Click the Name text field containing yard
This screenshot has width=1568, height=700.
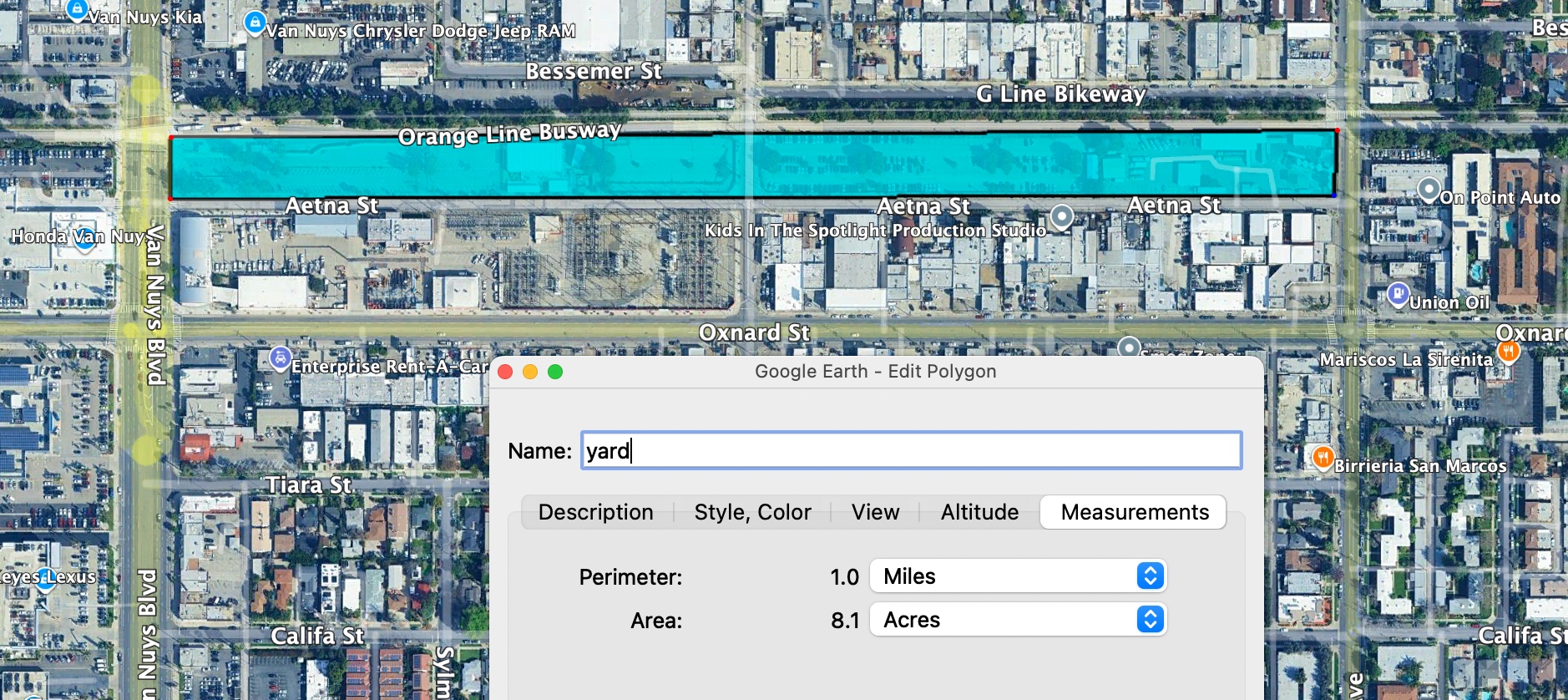pyautogui.click(x=911, y=451)
